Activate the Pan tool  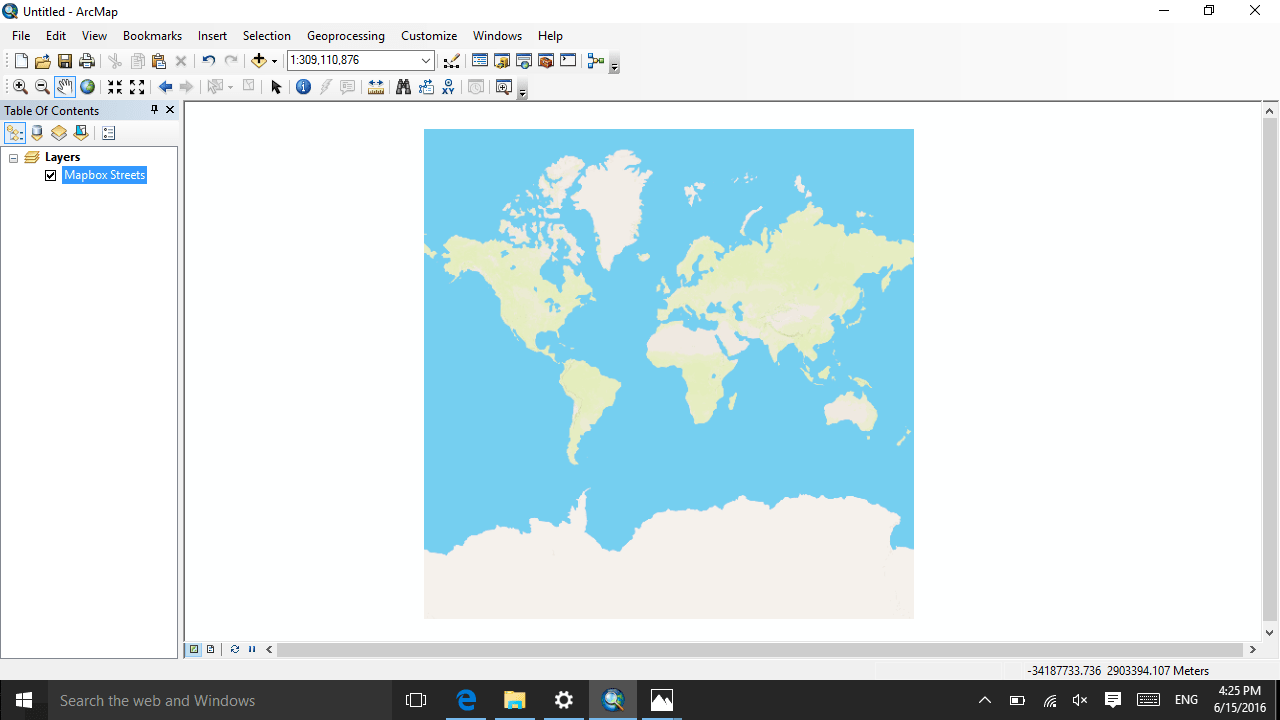coord(64,87)
